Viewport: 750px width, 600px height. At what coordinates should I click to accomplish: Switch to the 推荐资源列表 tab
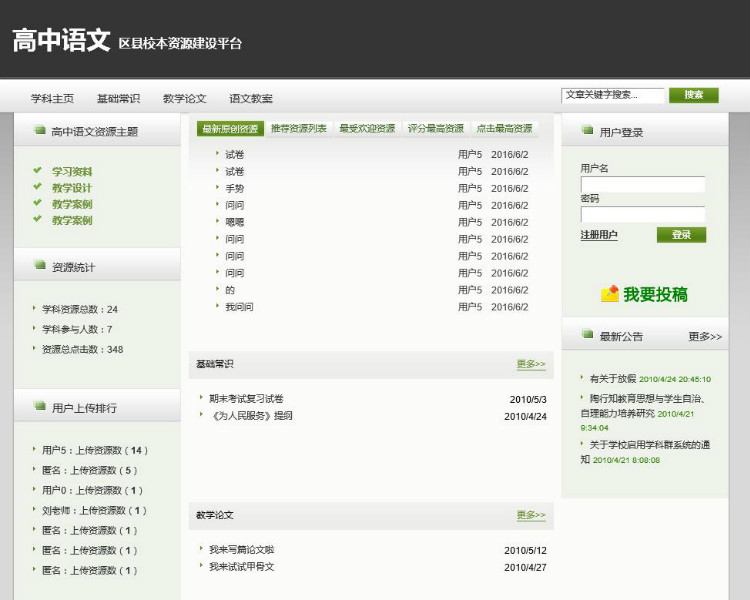coord(298,128)
